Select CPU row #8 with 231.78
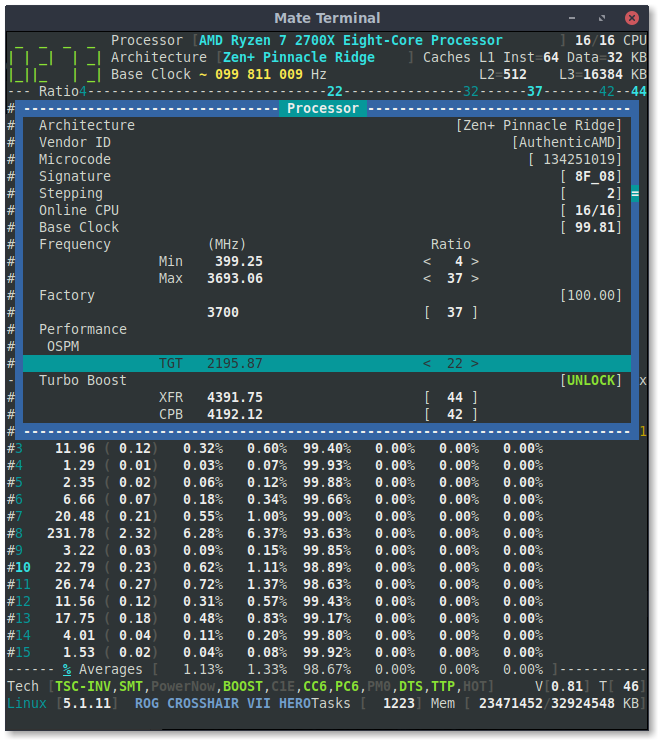Viewport: 658px width, 740px height. (x=275, y=533)
